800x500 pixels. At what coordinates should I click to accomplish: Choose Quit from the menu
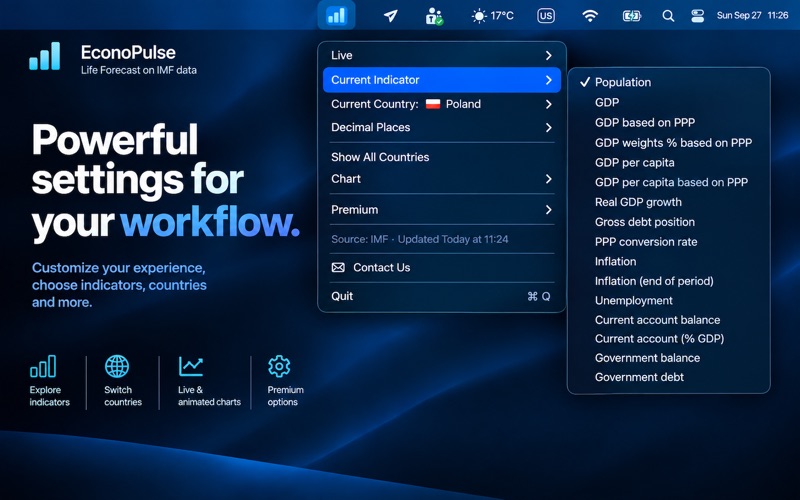pos(442,296)
